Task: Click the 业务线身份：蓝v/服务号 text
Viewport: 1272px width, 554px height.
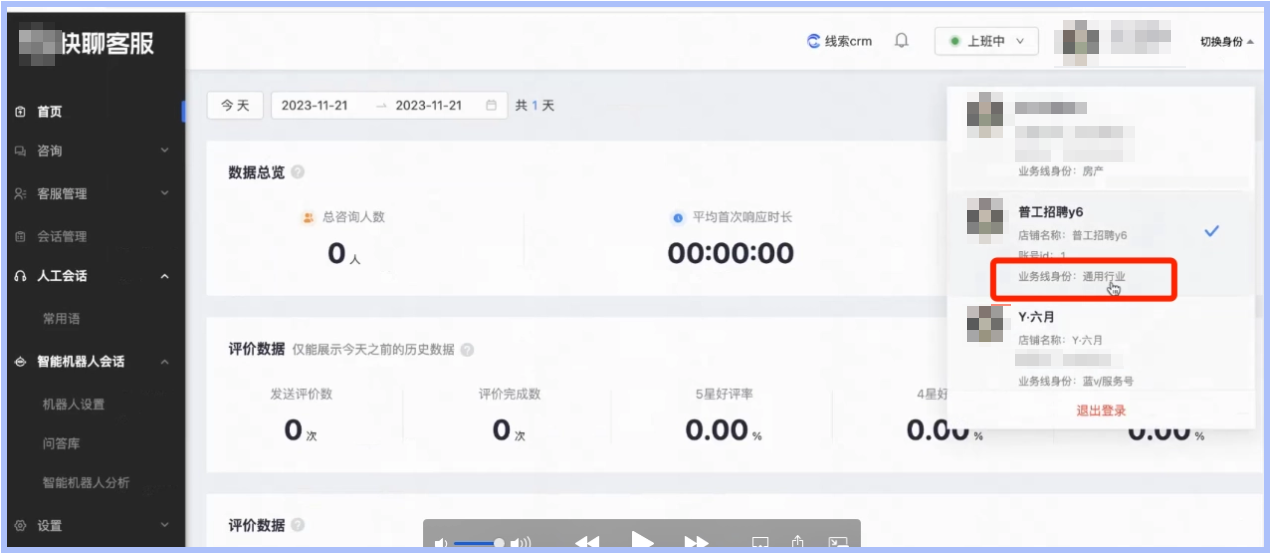Action: click(x=1076, y=382)
